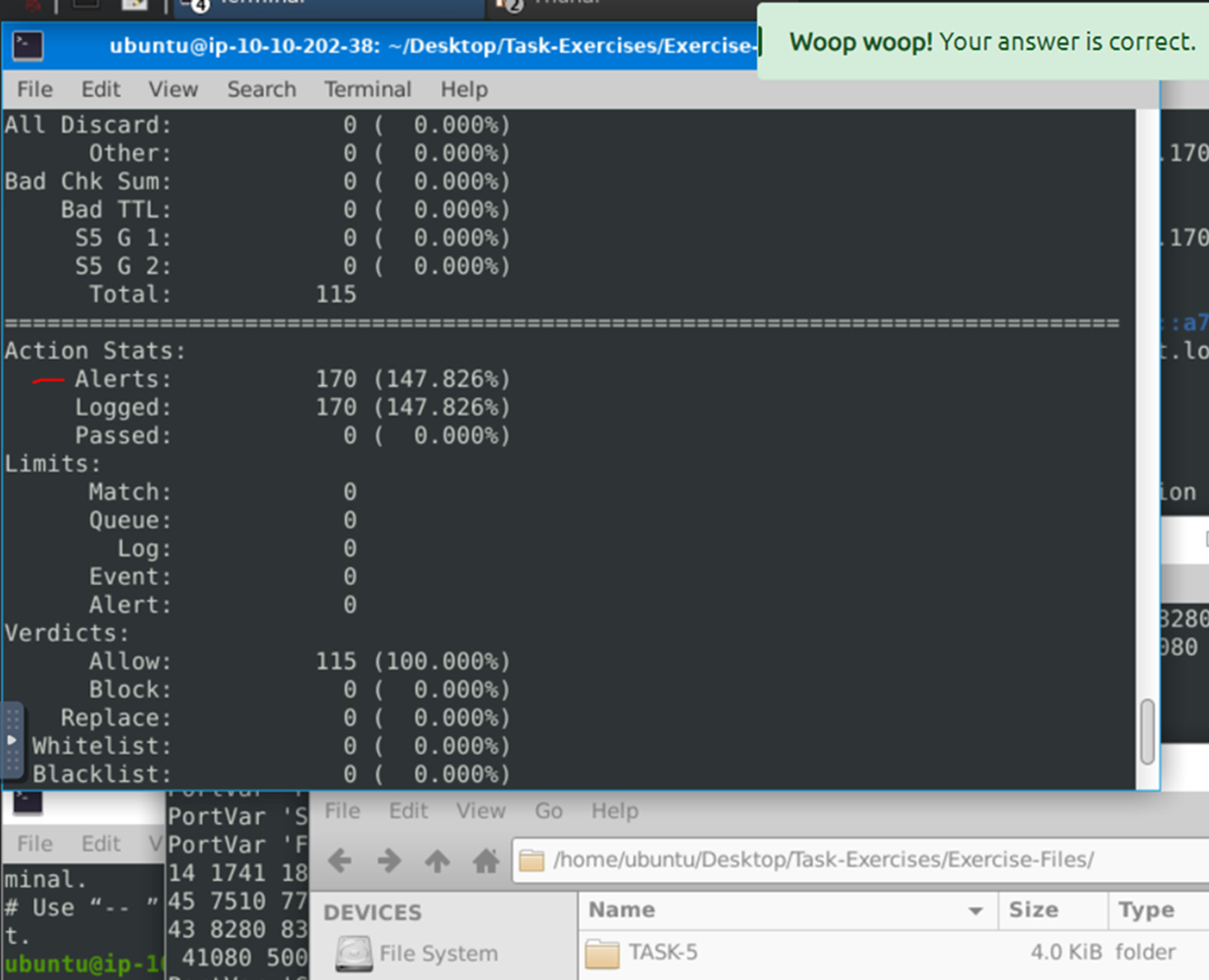Click the terminal icon in the title bar
This screenshot has width=1209, height=980.
click(28, 45)
